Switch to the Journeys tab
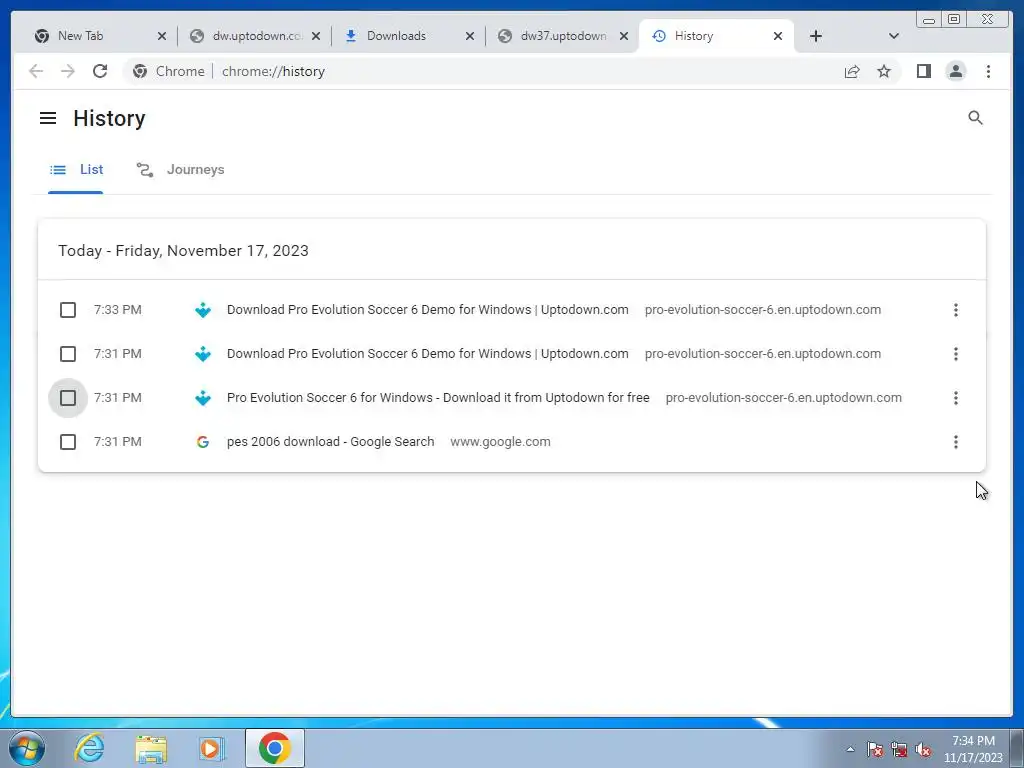The width and height of the screenshot is (1024, 768). [180, 170]
